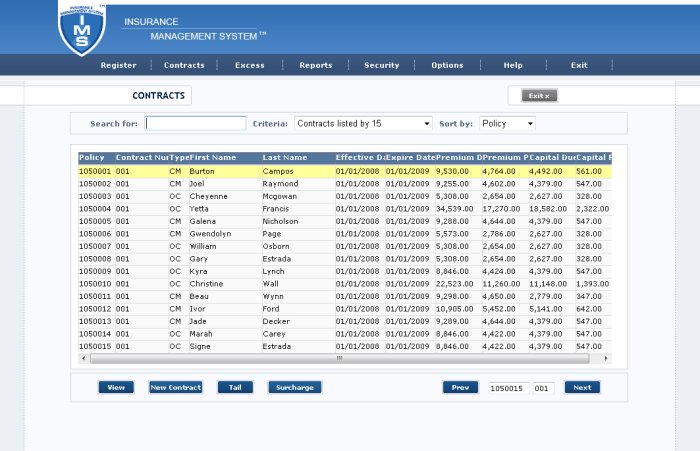Click the Surcharge button
700x451 pixels.
click(295, 387)
